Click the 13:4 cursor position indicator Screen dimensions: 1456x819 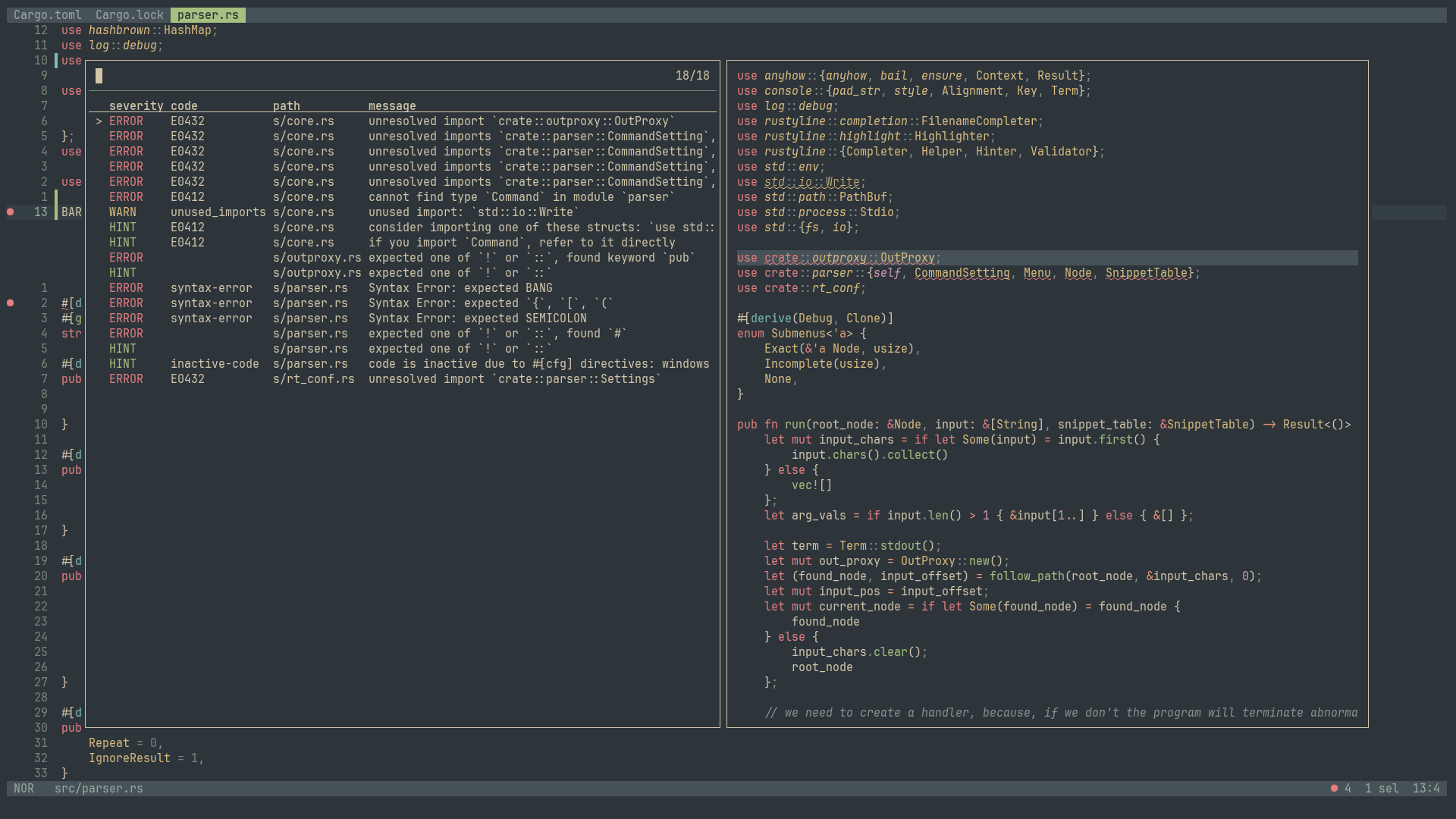coord(1426,789)
